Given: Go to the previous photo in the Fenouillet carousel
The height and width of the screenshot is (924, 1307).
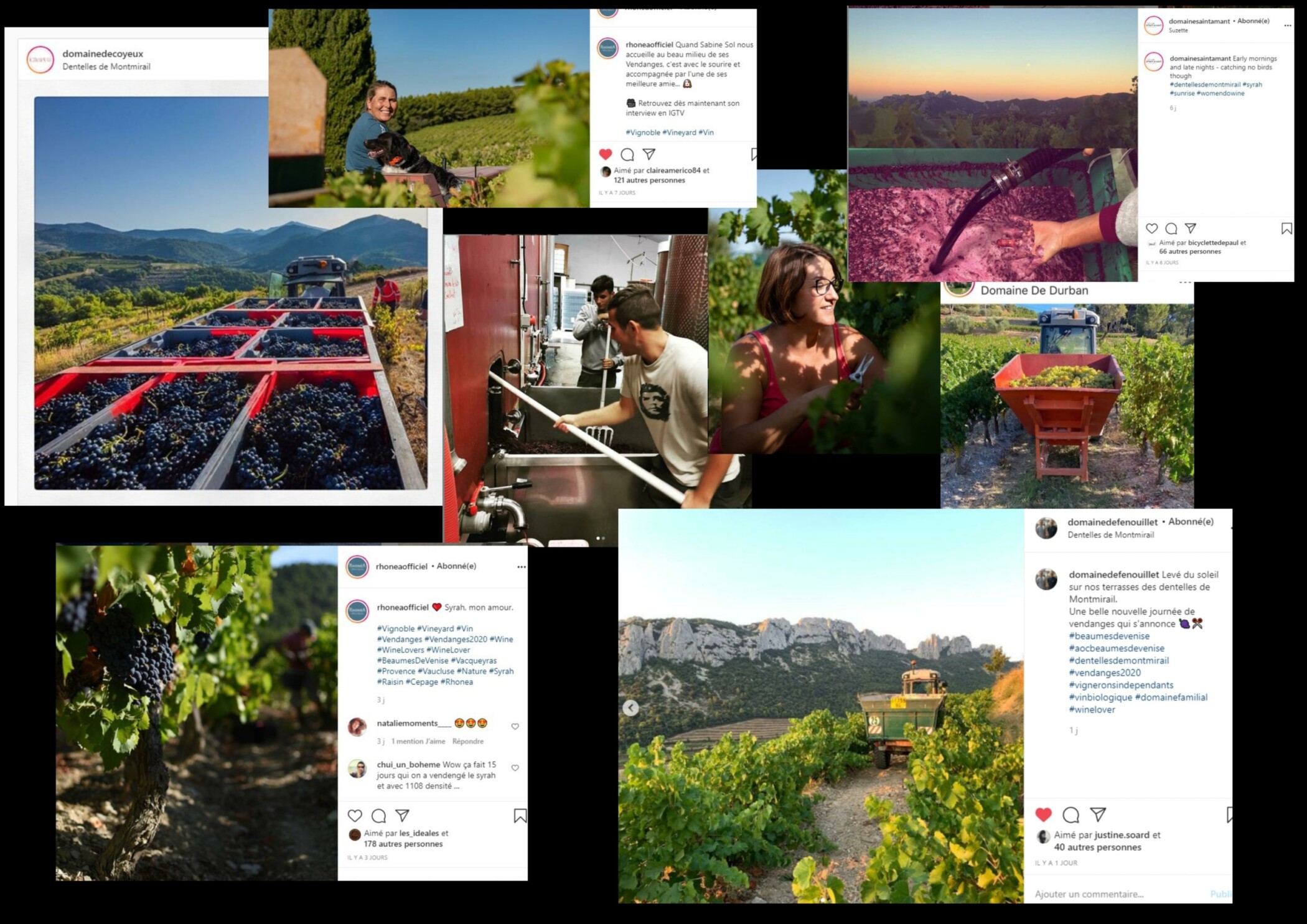Looking at the screenshot, I should (630, 707).
